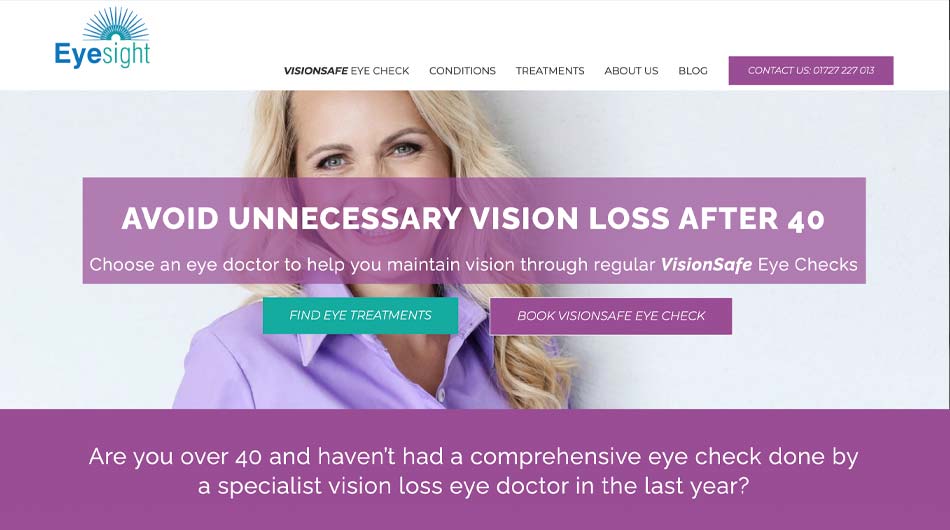950x530 pixels.
Task: Go to the Treatments page
Action: pyautogui.click(x=550, y=71)
